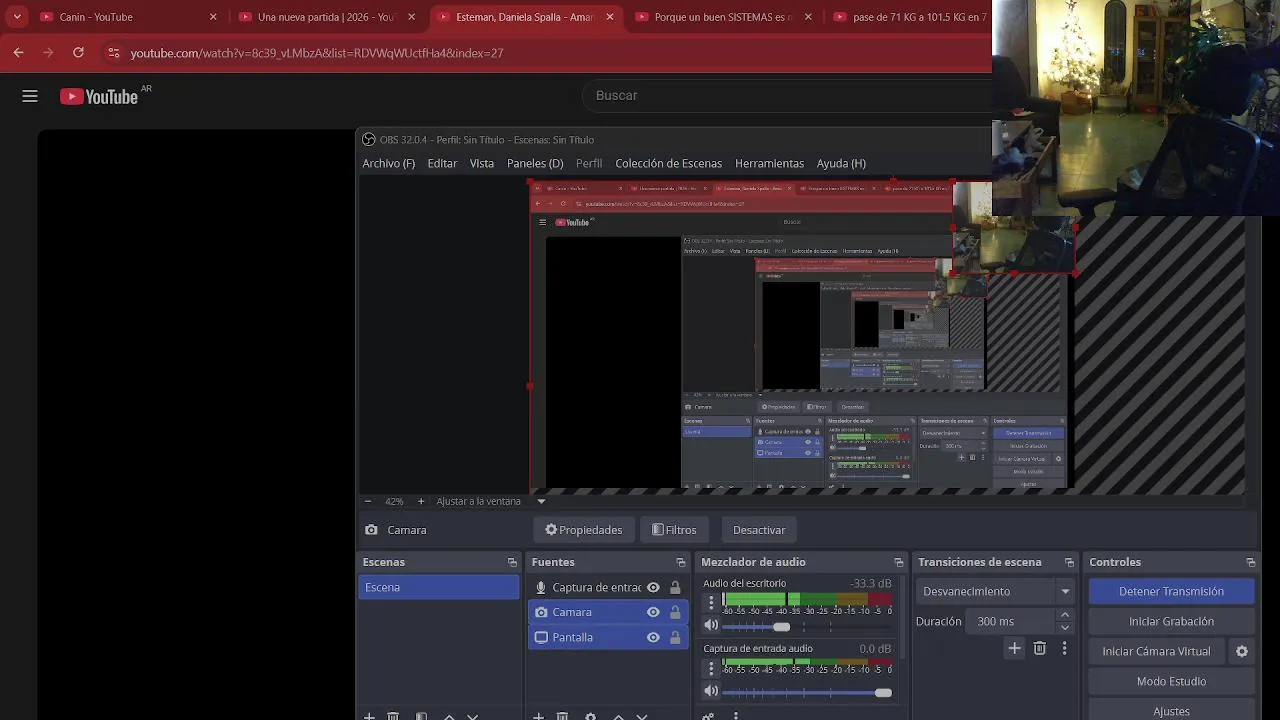This screenshot has height=720, width=1280.
Task: Go back with the browser back arrow
Action: [18, 52]
